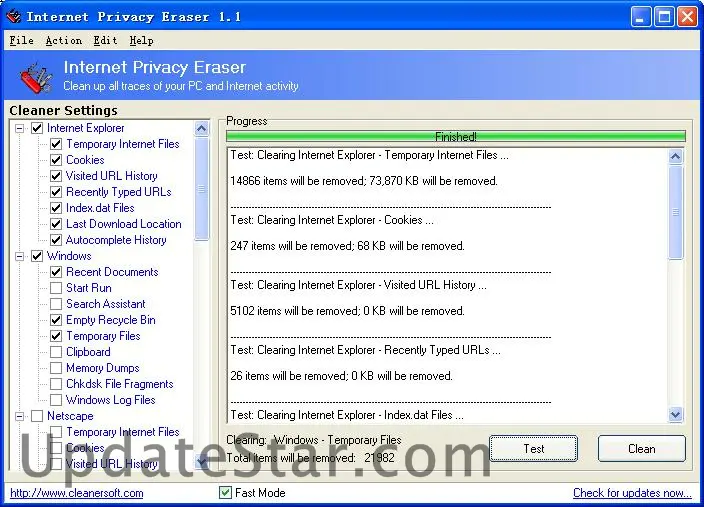Uncheck Temporary Files under Windows
The image size is (704, 507).
pyautogui.click(x=56, y=336)
